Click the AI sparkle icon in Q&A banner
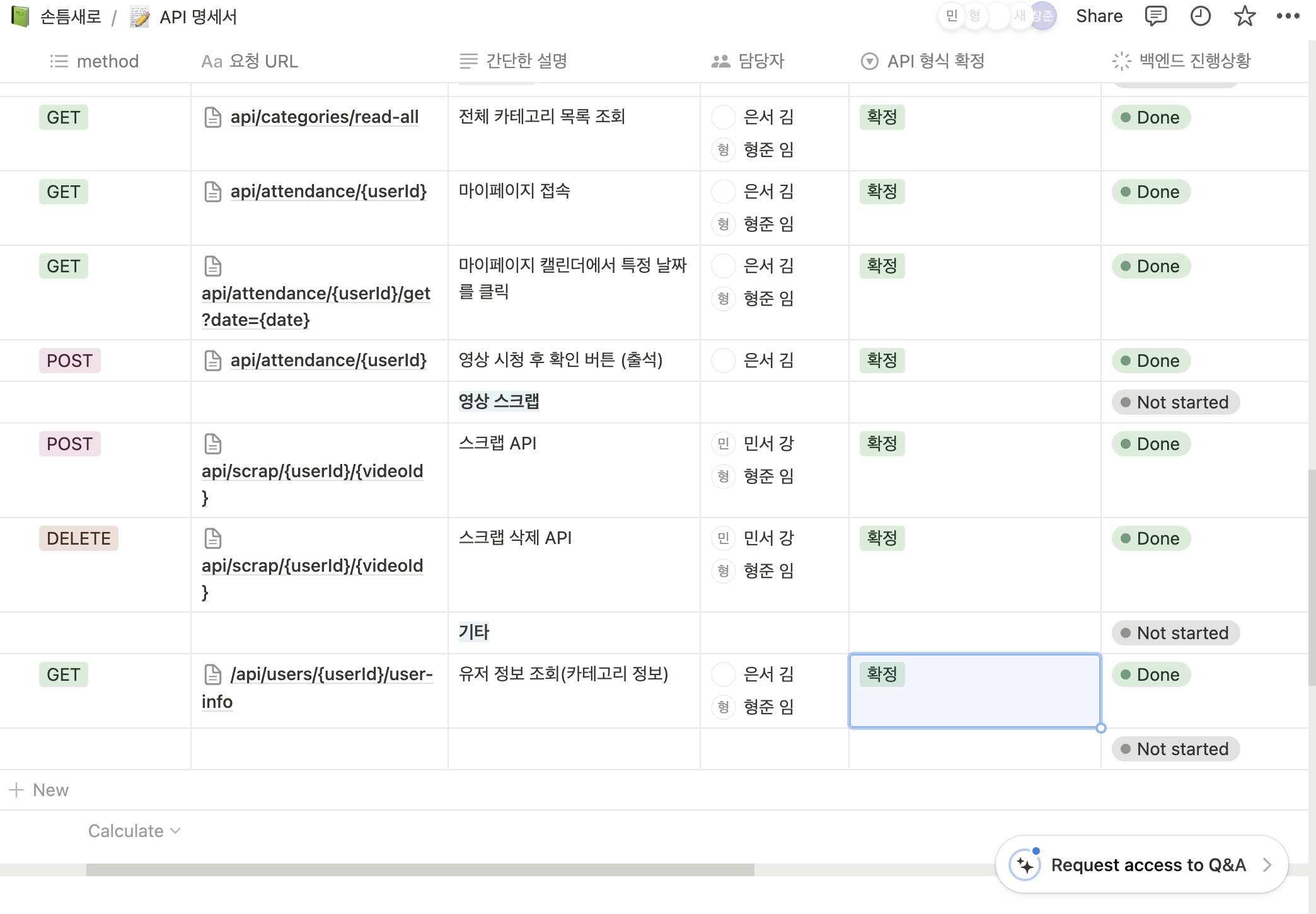 pyautogui.click(x=1025, y=865)
